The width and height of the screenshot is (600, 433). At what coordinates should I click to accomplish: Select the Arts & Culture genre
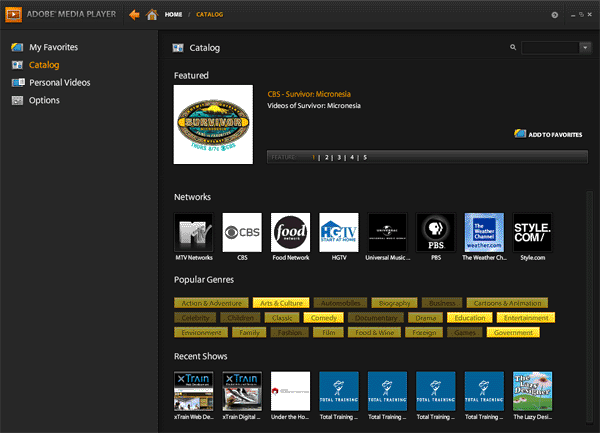pyautogui.click(x=281, y=303)
